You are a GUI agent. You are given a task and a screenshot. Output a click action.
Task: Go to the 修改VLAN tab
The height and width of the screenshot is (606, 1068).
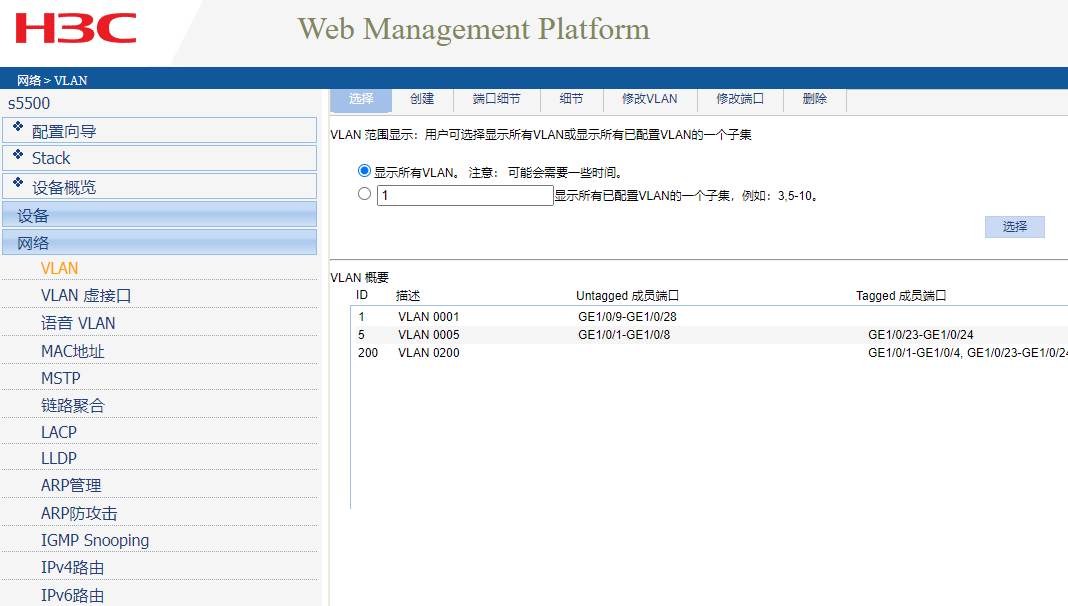(649, 99)
